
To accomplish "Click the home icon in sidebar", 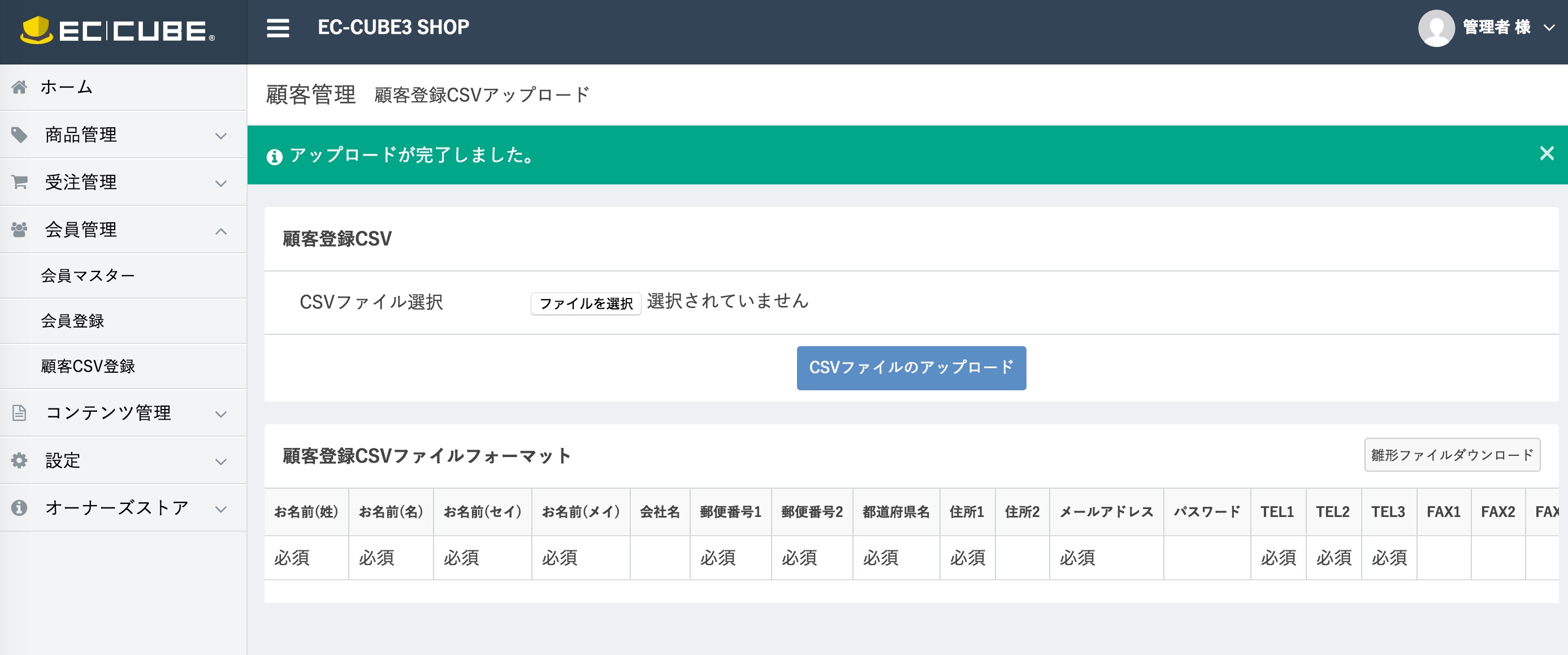I will pos(19,87).
